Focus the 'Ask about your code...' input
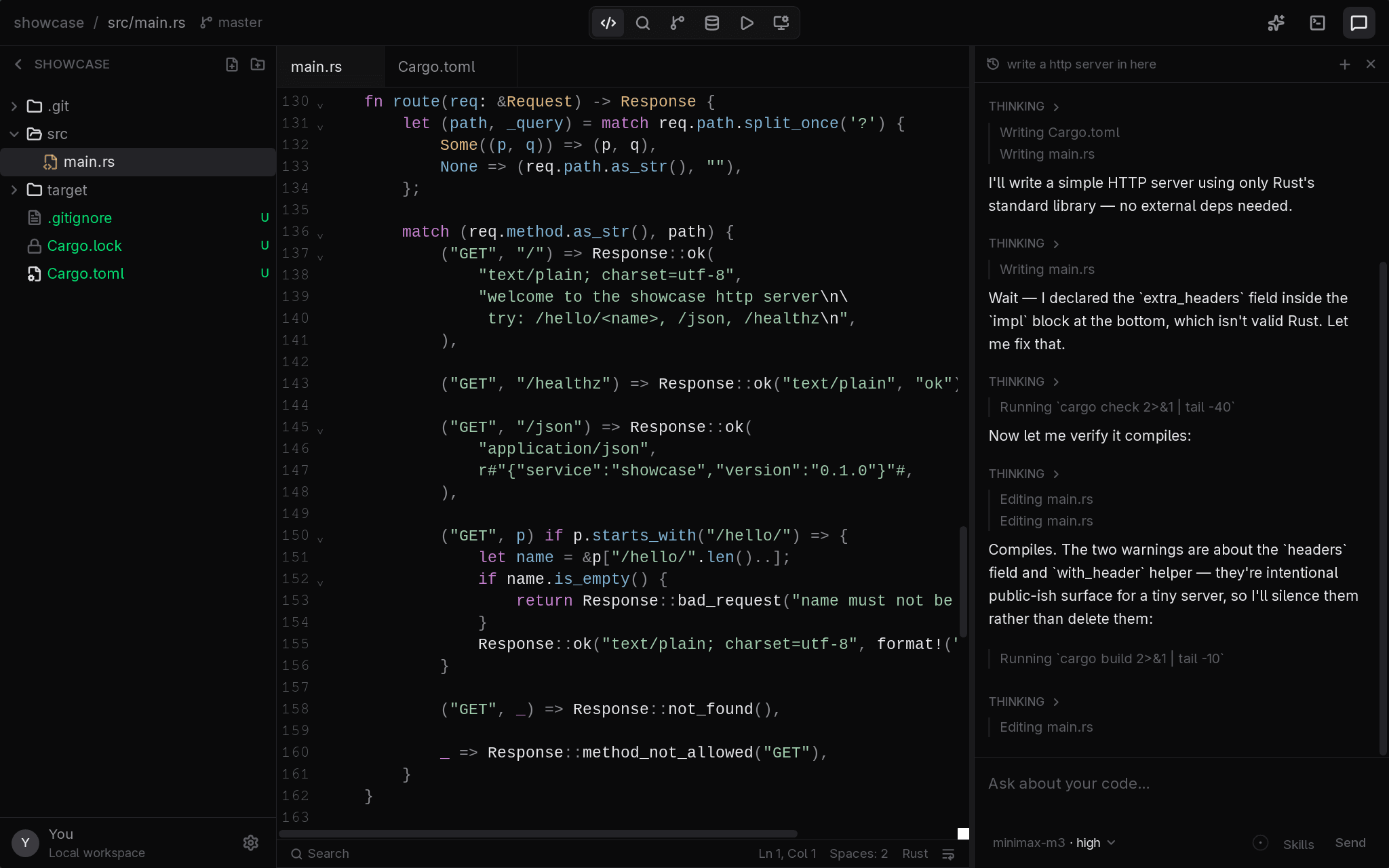Viewport: 1389px width, 868px height. 1181,784
